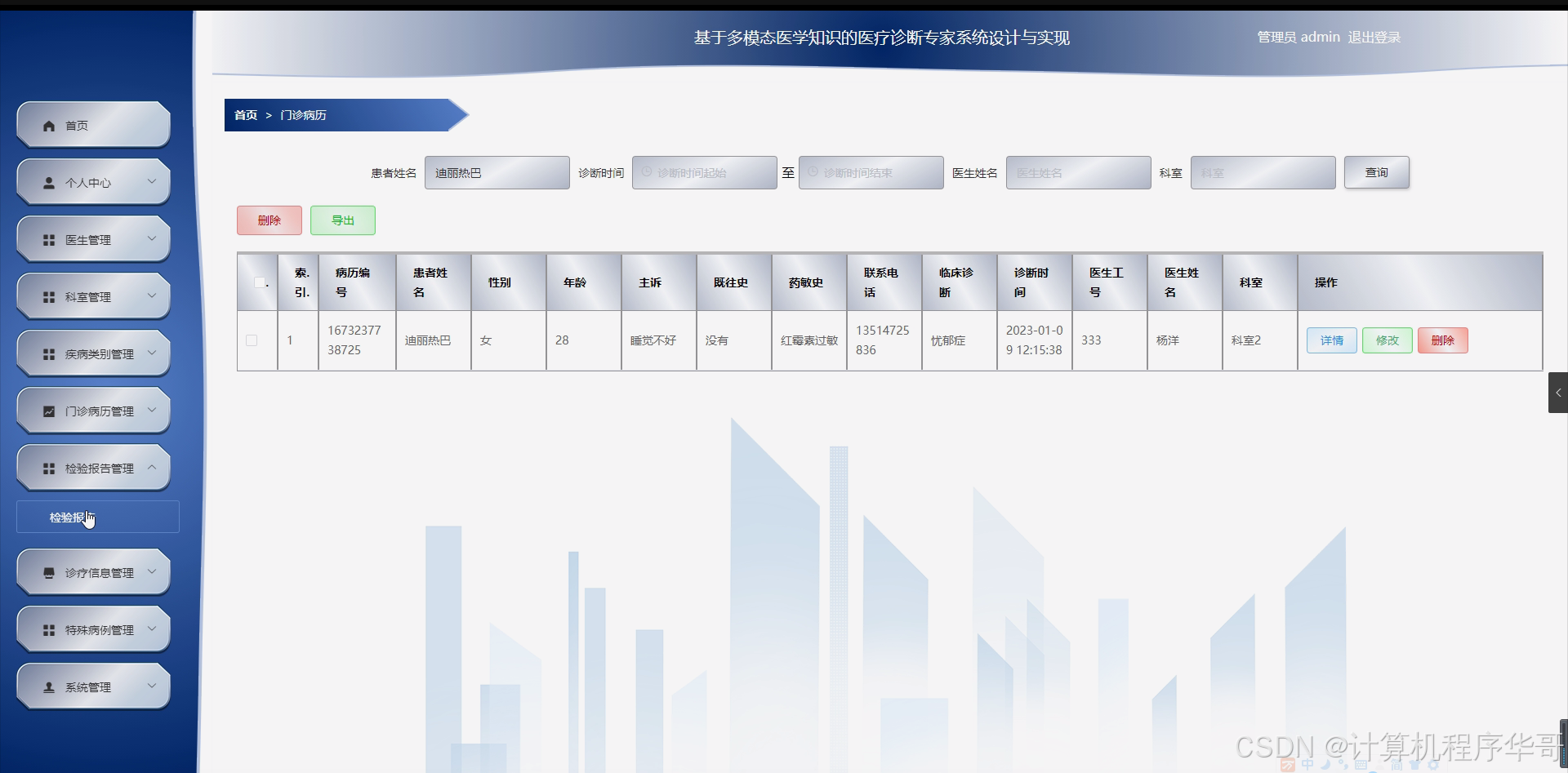This screenshot has width=1568, height=773.
Task: Expand the 医生管理 menu chevron
Action: [152, 238]
